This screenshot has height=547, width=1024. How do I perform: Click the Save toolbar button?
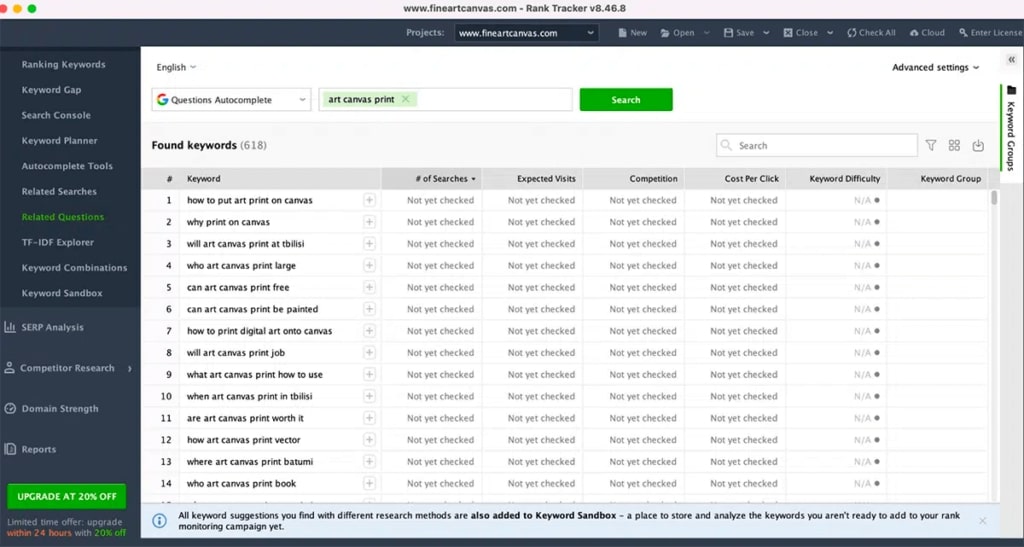pos(739,33)
